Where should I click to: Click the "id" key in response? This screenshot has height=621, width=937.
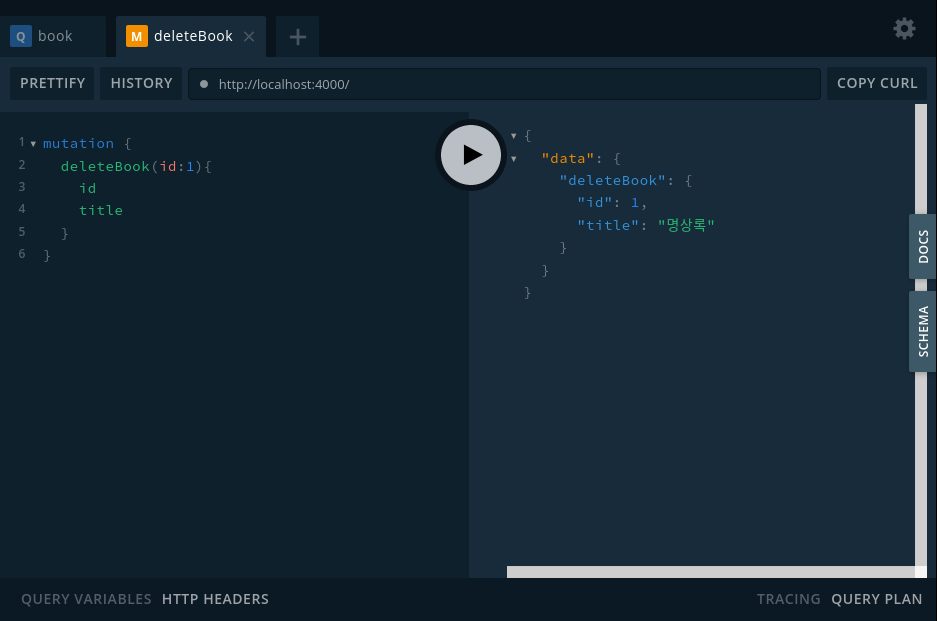(595, 203)
